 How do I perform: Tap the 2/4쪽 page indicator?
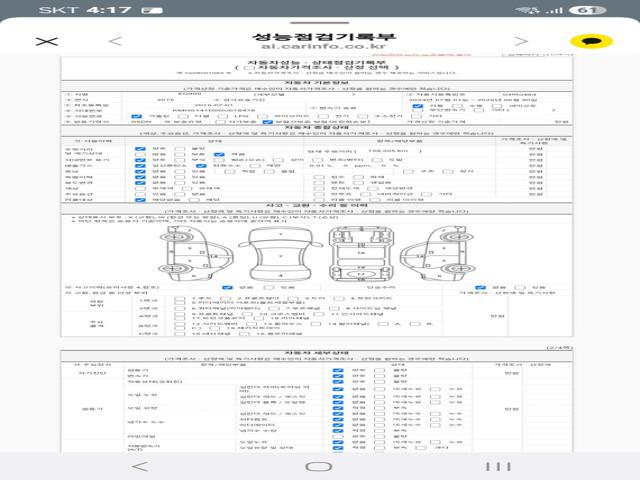(560, 347)
